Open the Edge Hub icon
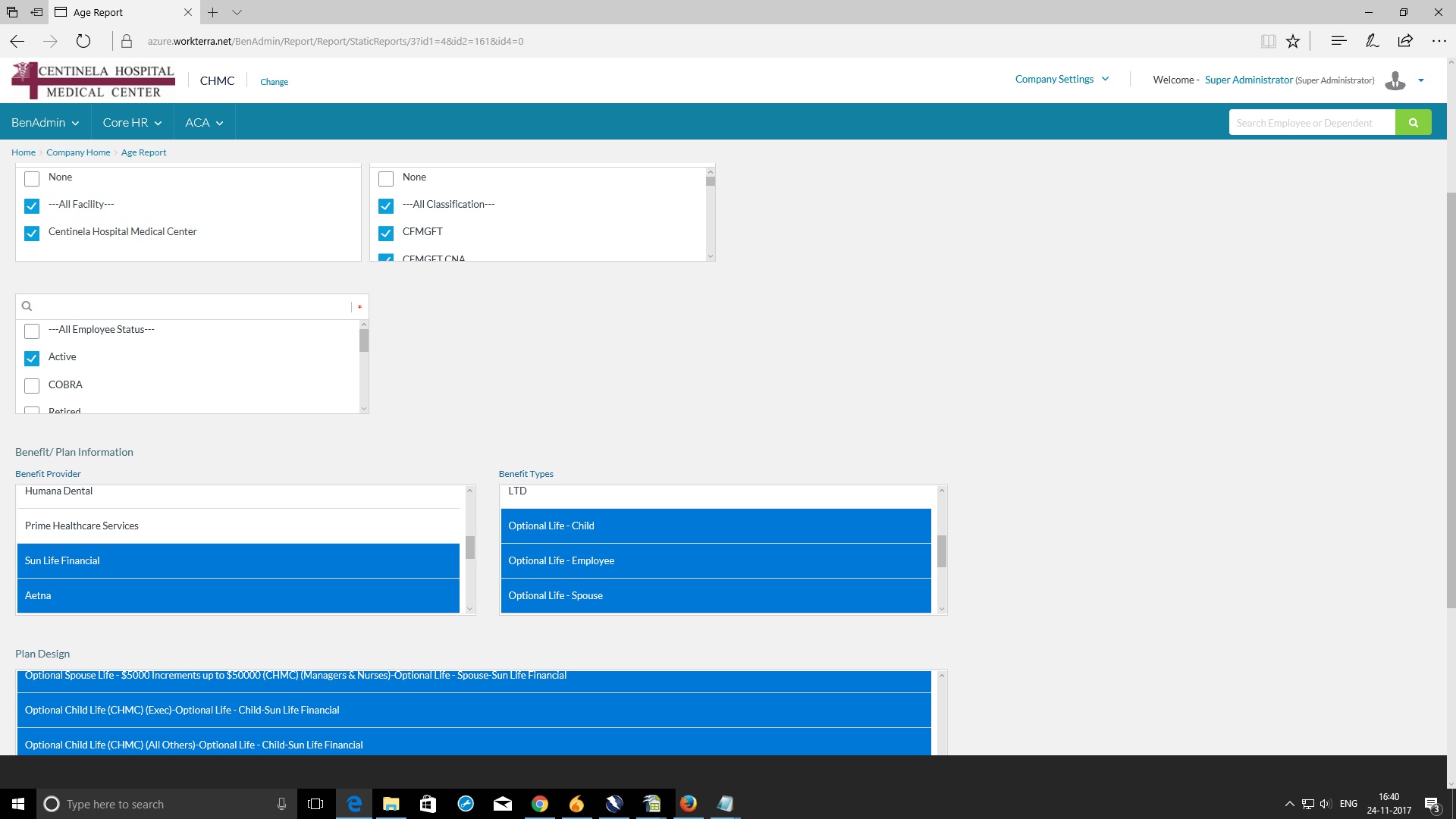This screenshot has width=1456, height=819. point(1338,41)
